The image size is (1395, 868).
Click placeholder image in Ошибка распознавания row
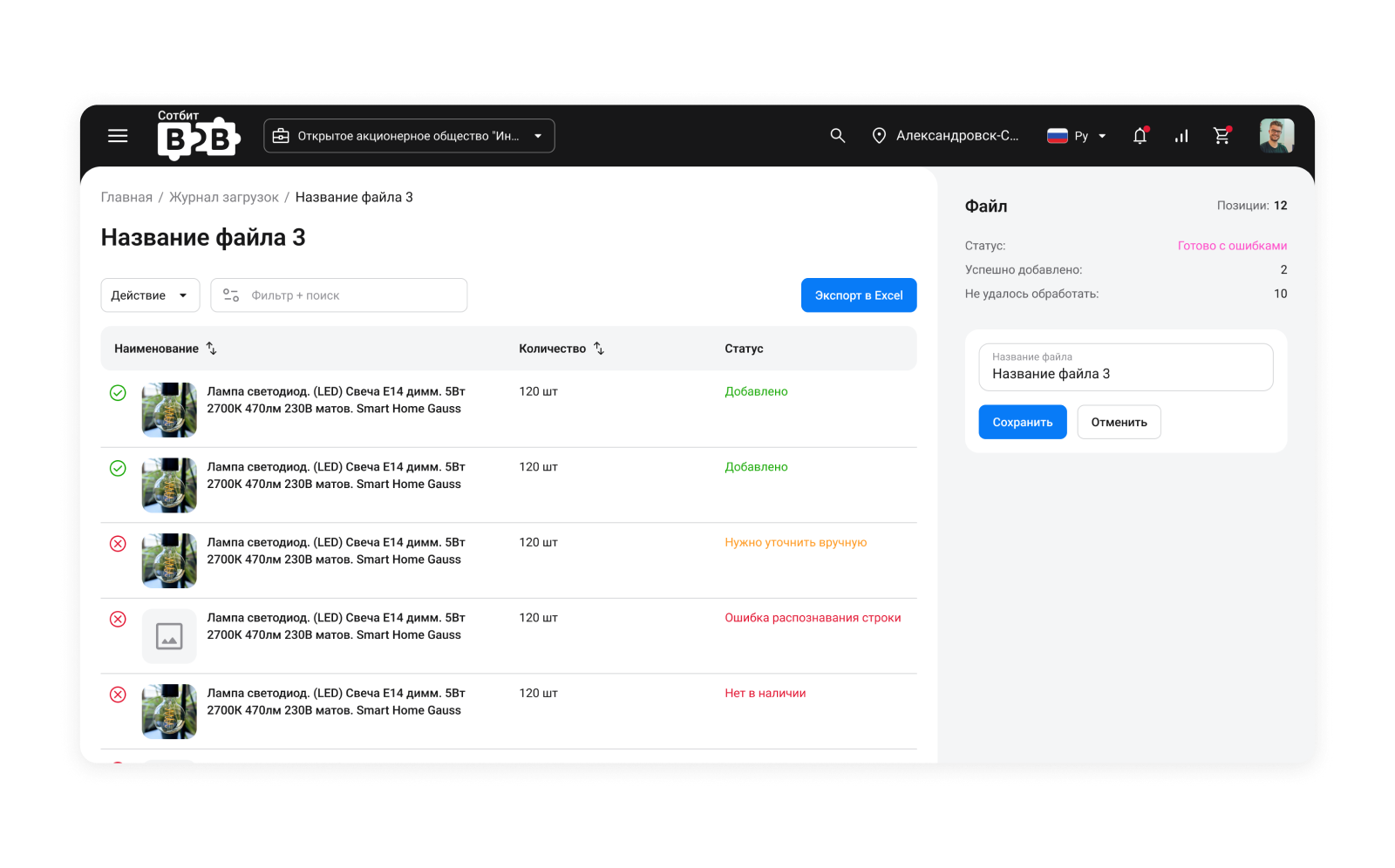169,636
